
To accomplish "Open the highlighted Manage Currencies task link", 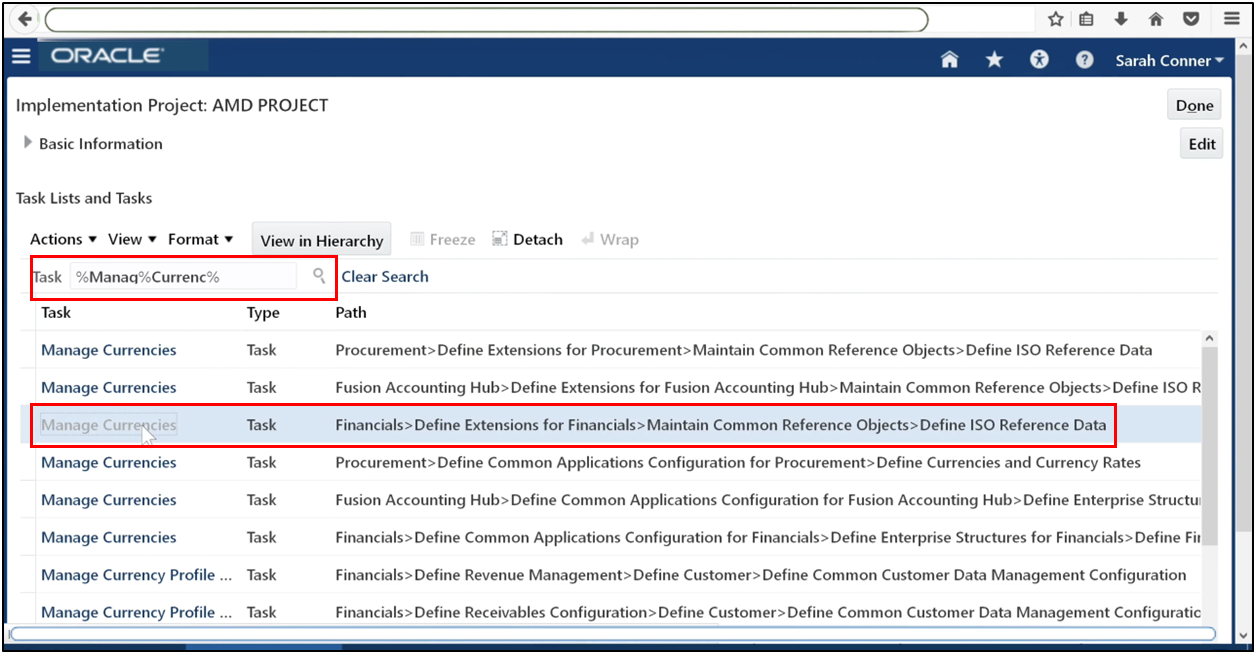I will point(107,424).
